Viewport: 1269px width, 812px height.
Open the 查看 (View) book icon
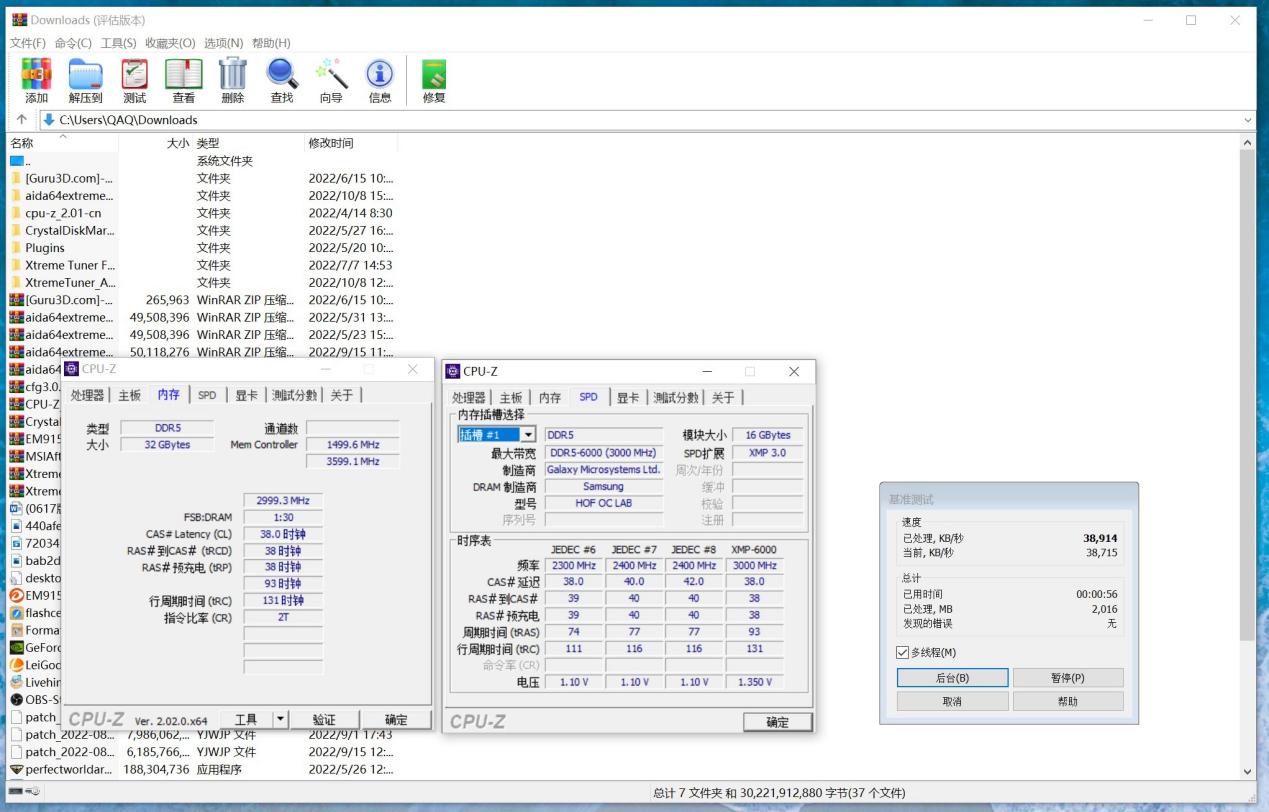(184, 76)
